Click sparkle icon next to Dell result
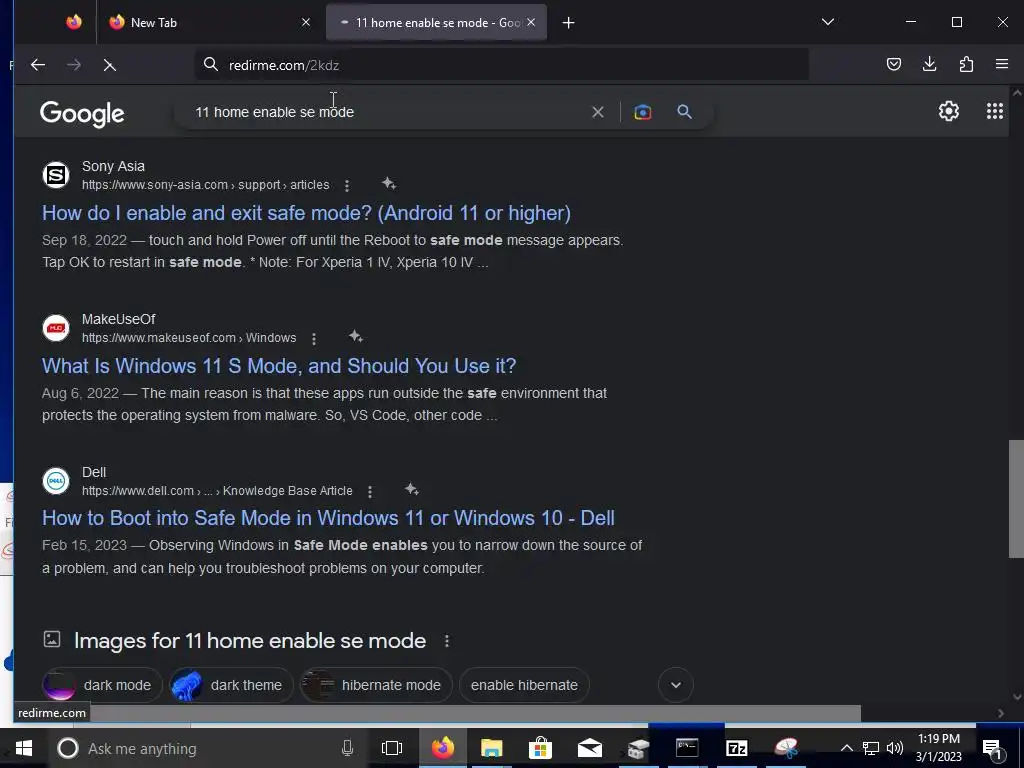The height and width of the screenshot is (768, 1024). click(x=411, y=489)
